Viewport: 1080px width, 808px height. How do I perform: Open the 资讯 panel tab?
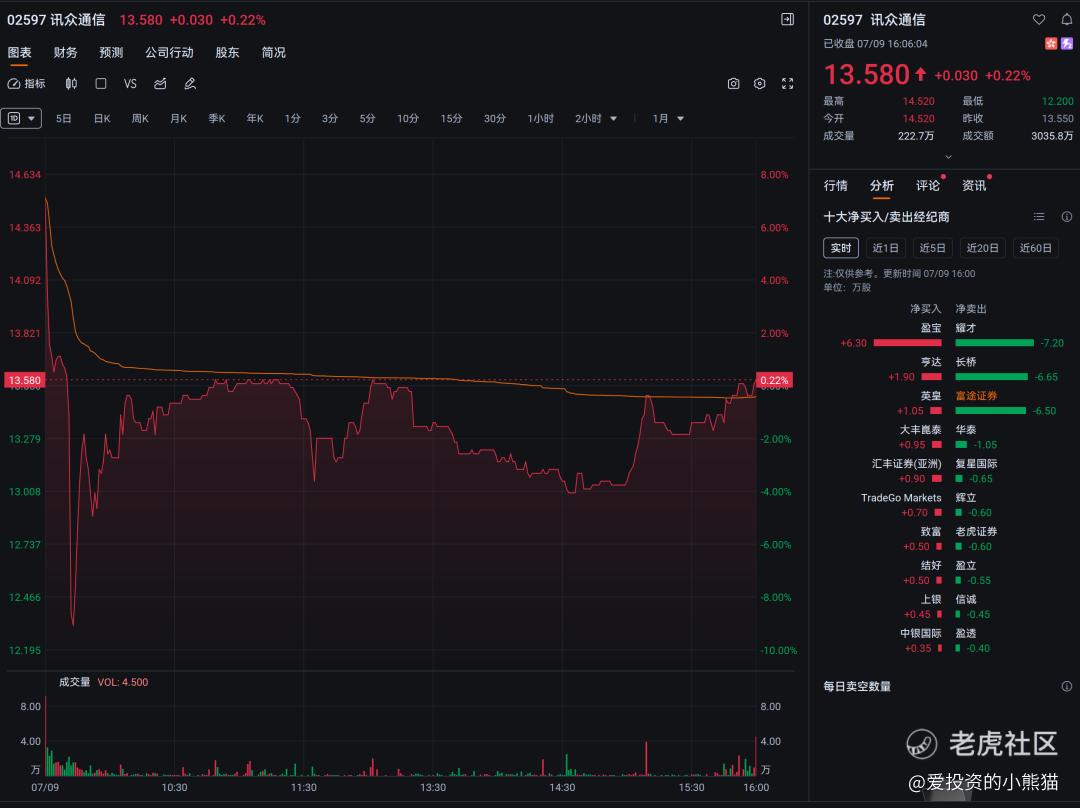click(x=974, y=185)
